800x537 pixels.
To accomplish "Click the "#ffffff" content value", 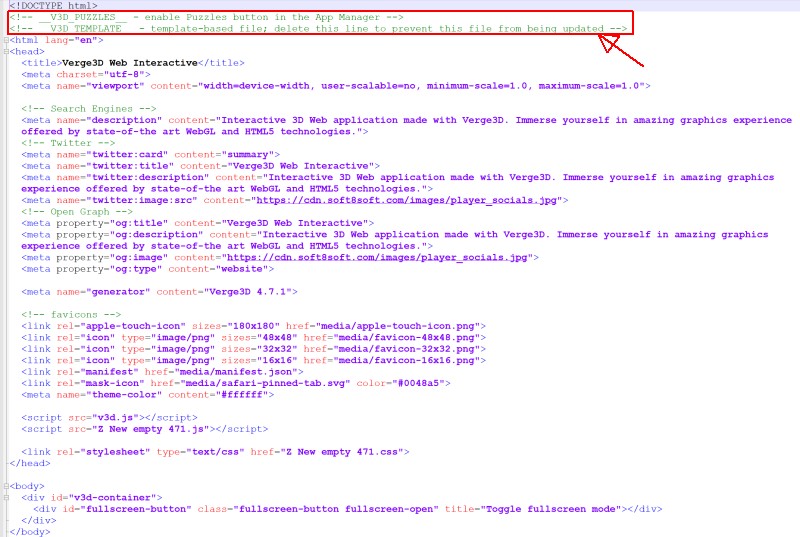I will pyautogui.click(x=242, y=395).
